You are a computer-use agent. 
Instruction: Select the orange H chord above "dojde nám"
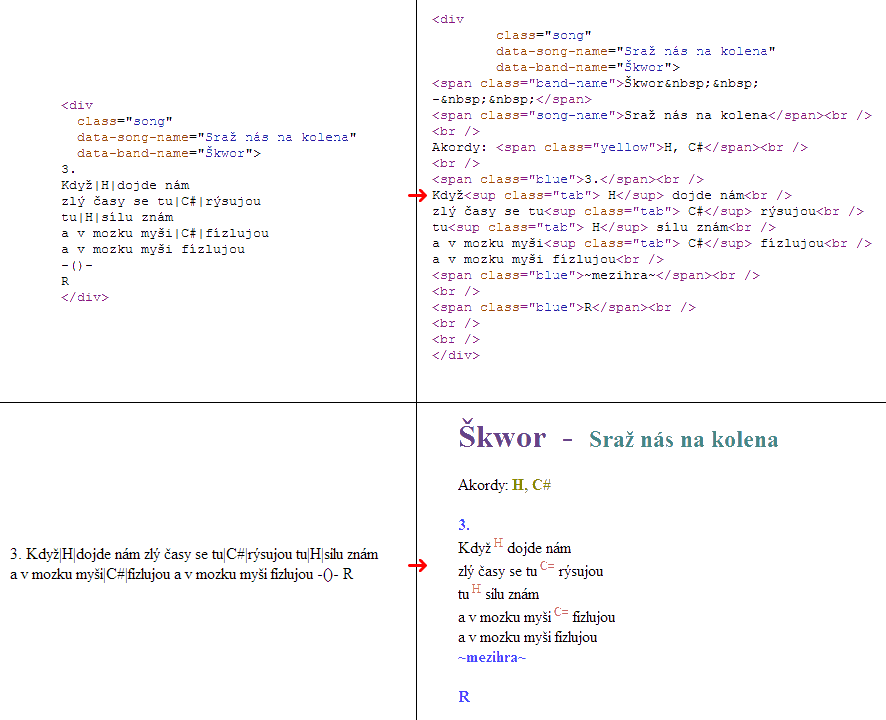[501, 542]
